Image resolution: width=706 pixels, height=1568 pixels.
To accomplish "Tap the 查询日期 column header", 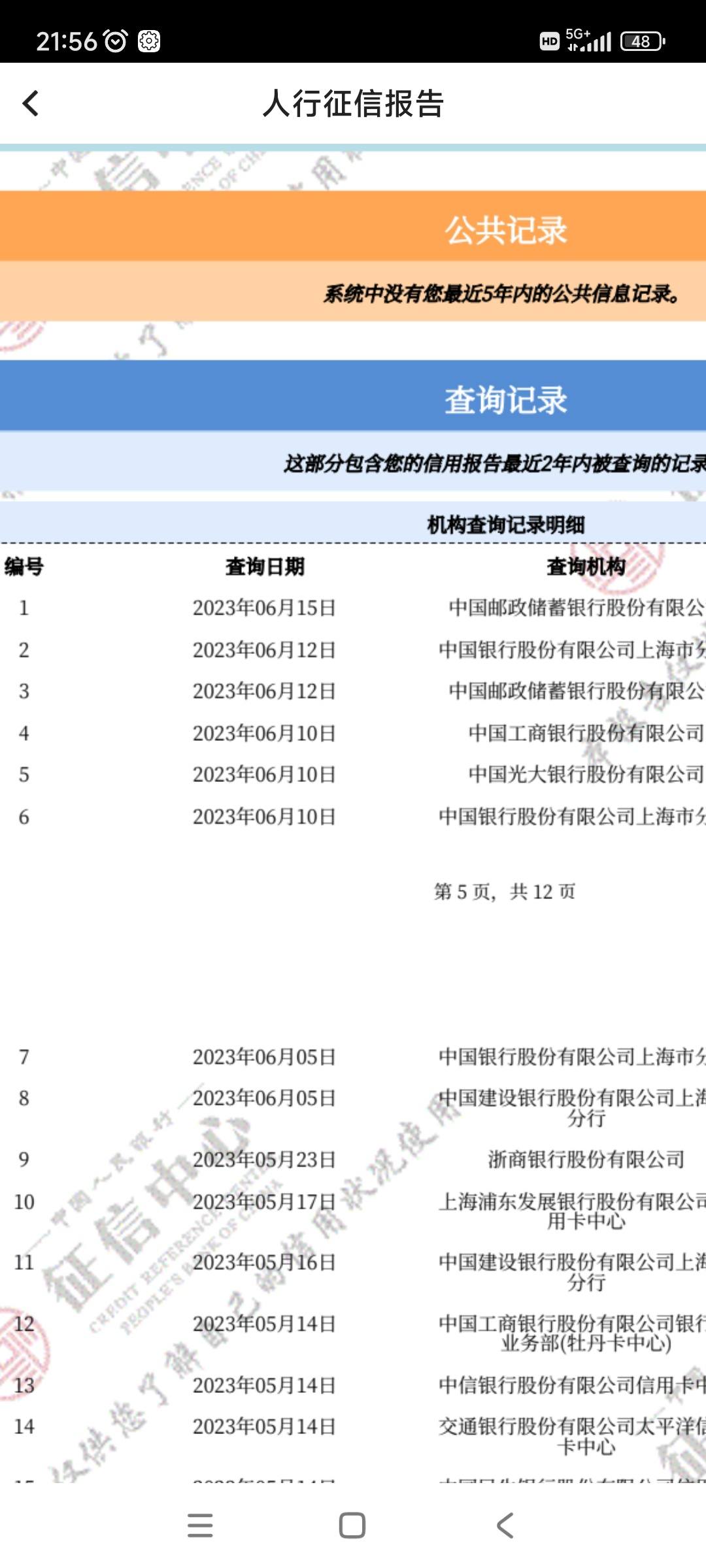I will pos(265,566).
